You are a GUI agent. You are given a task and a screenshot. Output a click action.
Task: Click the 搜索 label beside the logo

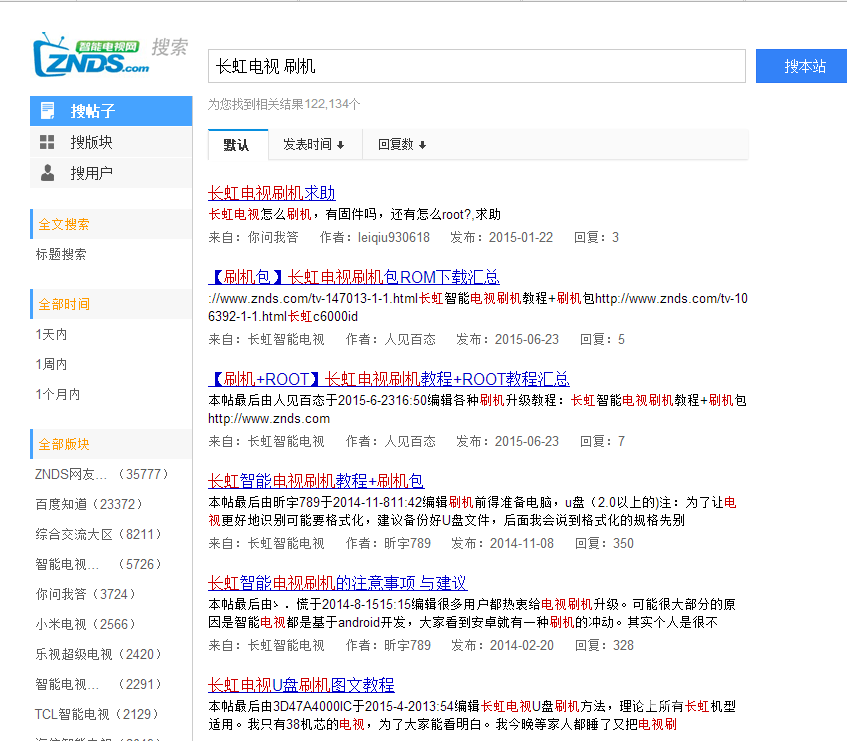click(x=170, y=47)
